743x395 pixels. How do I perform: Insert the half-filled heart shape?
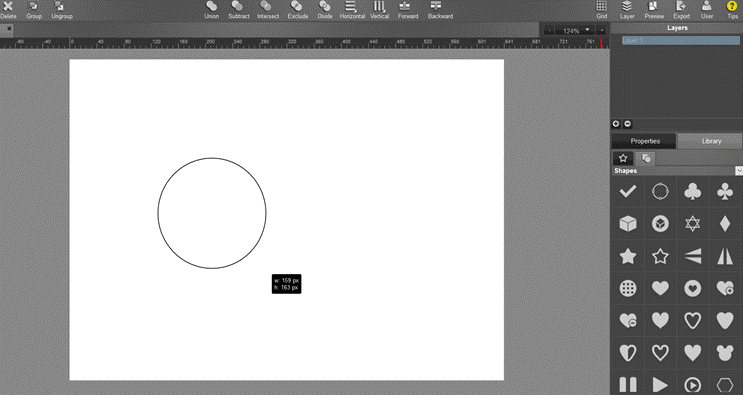pos(627,353)
